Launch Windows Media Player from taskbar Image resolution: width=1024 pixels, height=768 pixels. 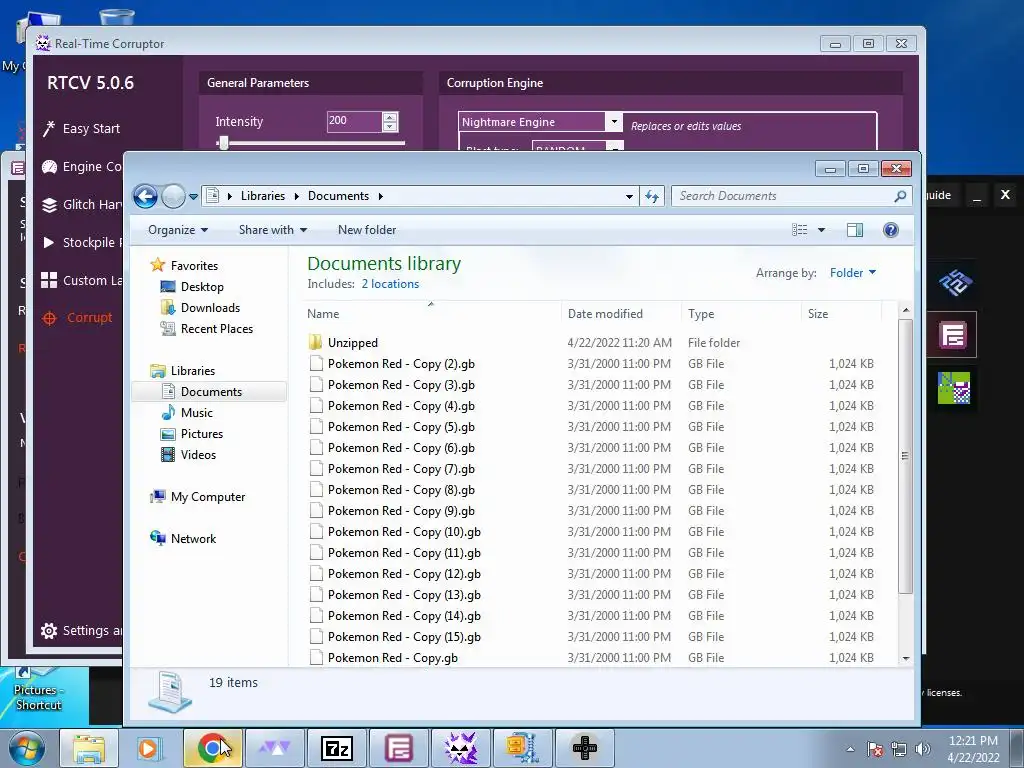[x=150, y=748]
